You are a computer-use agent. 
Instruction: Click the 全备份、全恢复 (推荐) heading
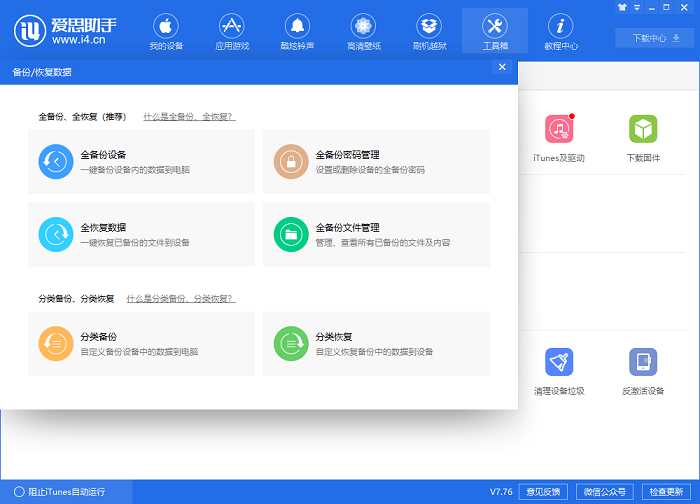click(x=83, y=117)
